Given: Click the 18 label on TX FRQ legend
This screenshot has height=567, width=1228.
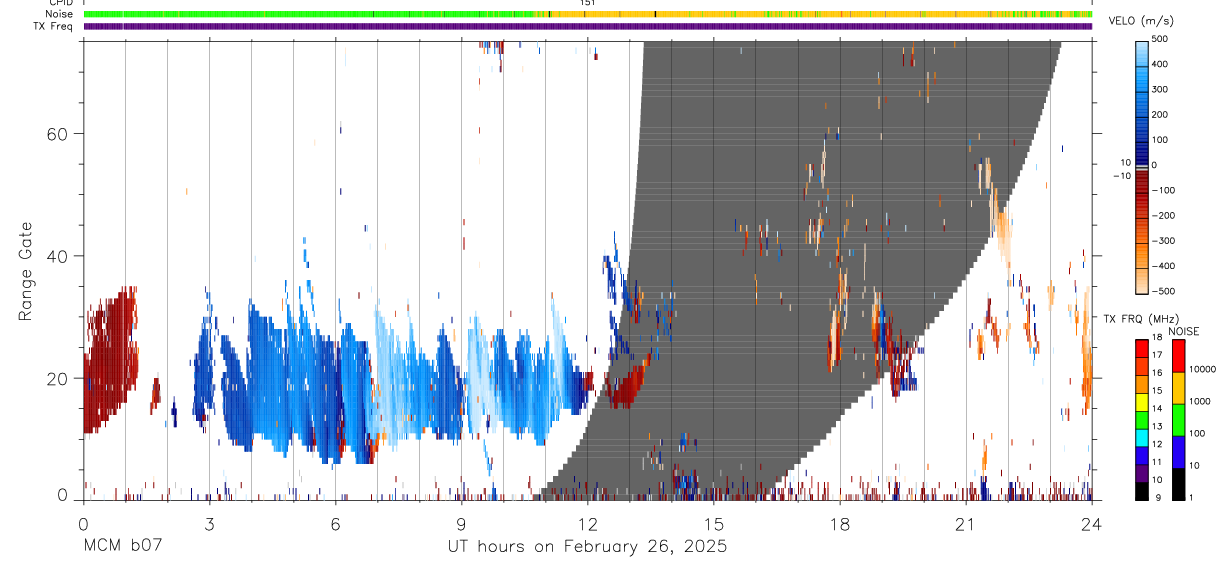Looking at the screenshot, I should coord(1156,339).
